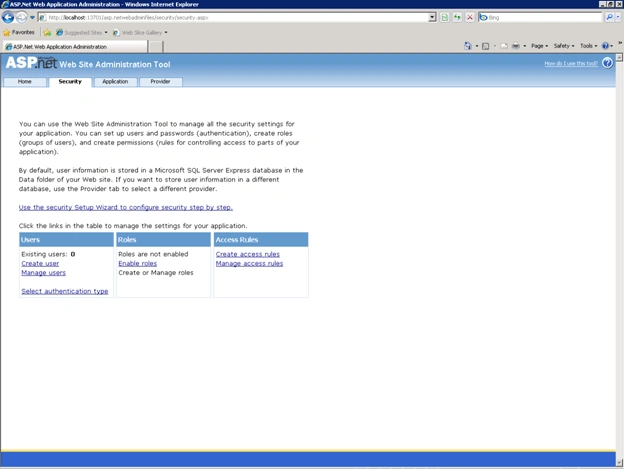This screenshot has height=469, width=624.
Task: Click the Access Rules table header
Action: (261, 239)
